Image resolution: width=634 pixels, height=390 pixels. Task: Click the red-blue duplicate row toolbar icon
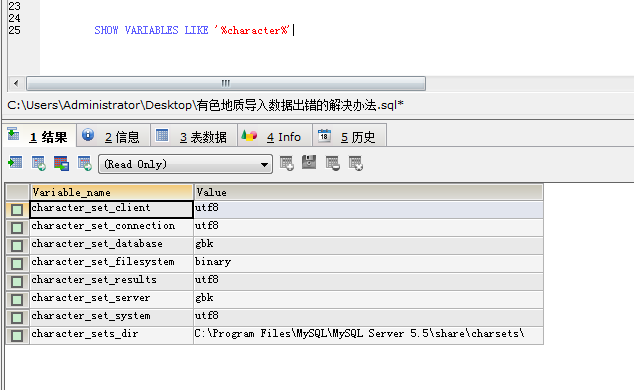click(61, 163)
